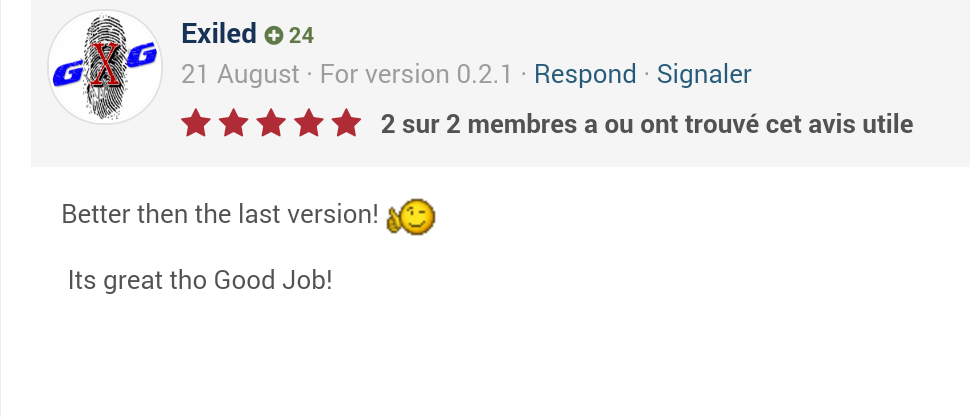Open the Exiled username profile link
This screenshot has width=970, height=417.
pyautogui.click(x=219, y=33)
